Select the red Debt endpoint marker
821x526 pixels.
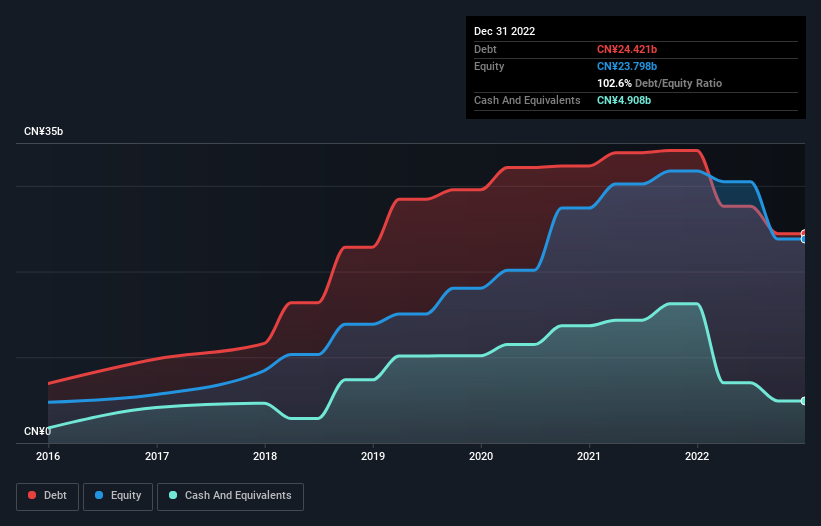coord(804,233)
